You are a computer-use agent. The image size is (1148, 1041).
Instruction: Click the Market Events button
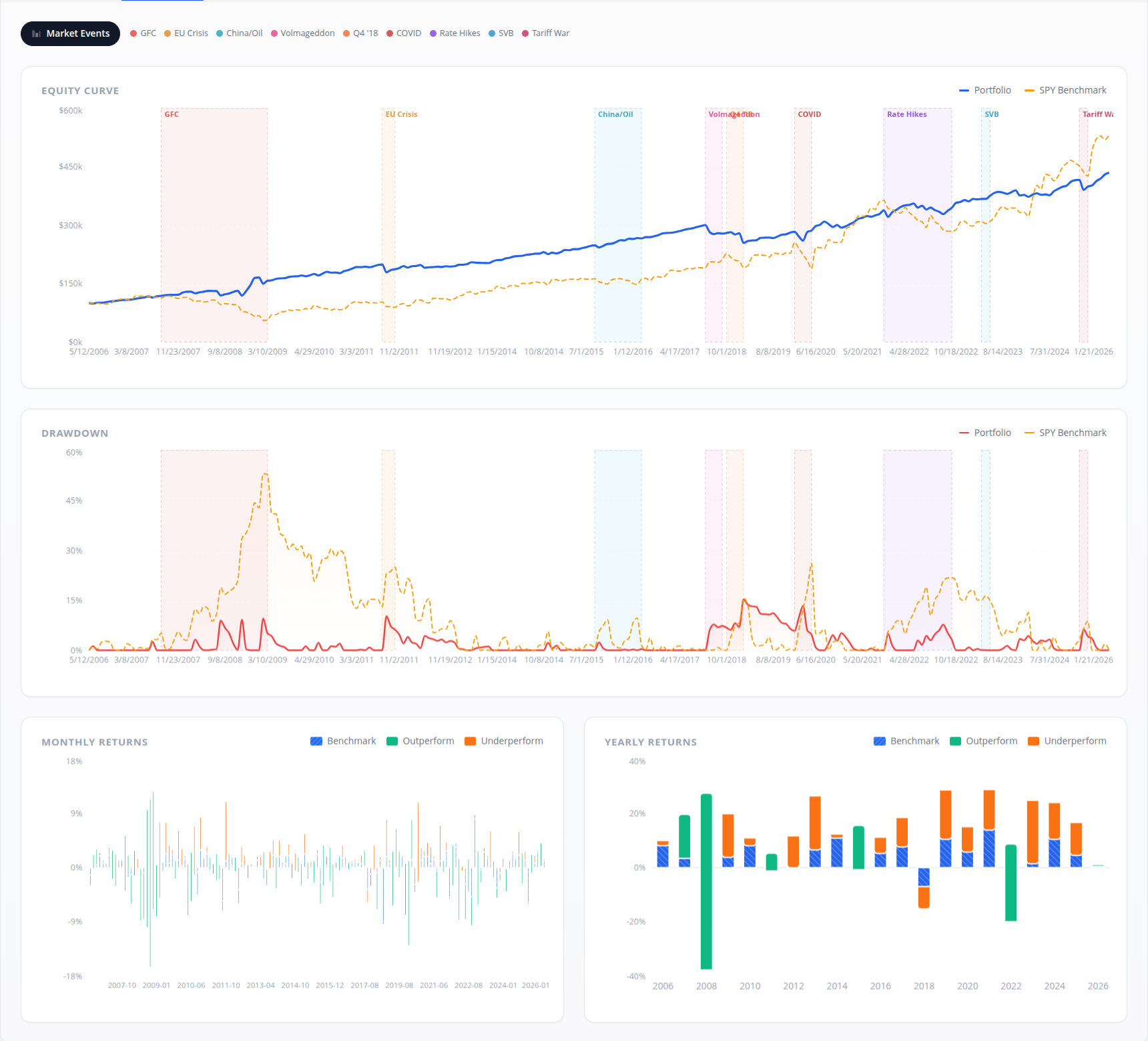(x=70, y=33)
